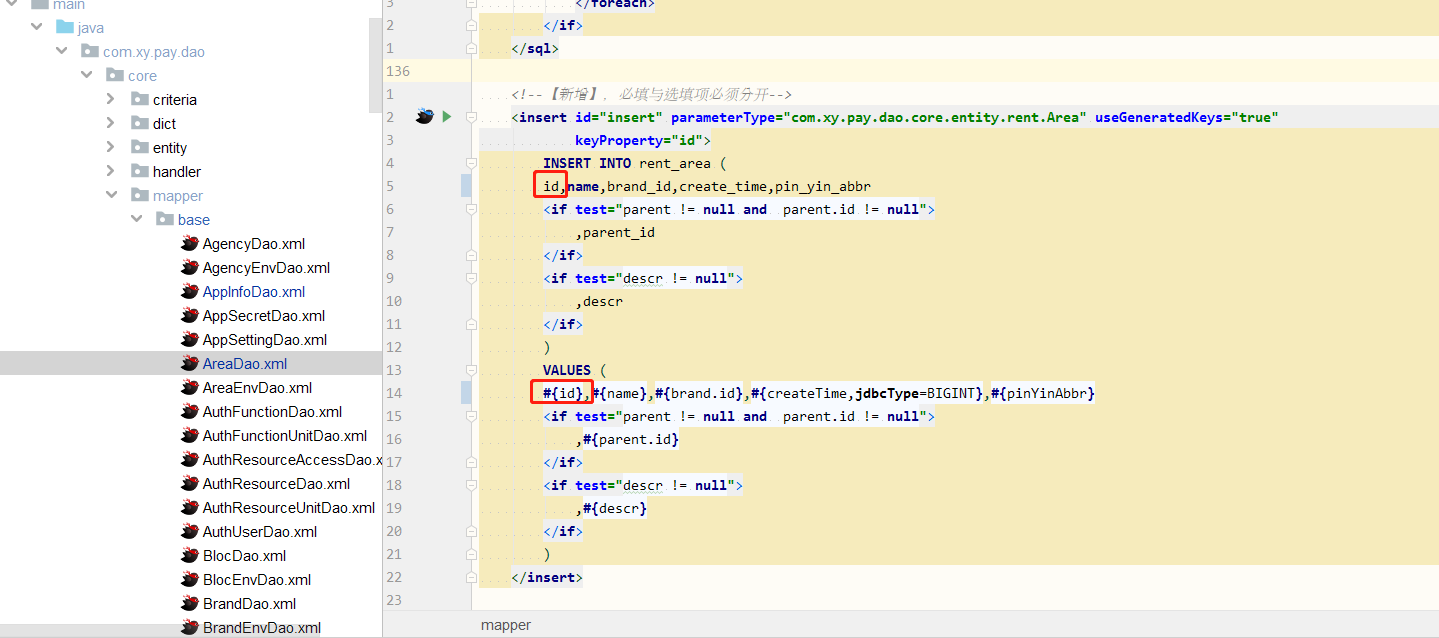The image size is (1439, 638).
Task: Click the '#{parent.id}' parameter text
Action: click(x=631, y=439)
